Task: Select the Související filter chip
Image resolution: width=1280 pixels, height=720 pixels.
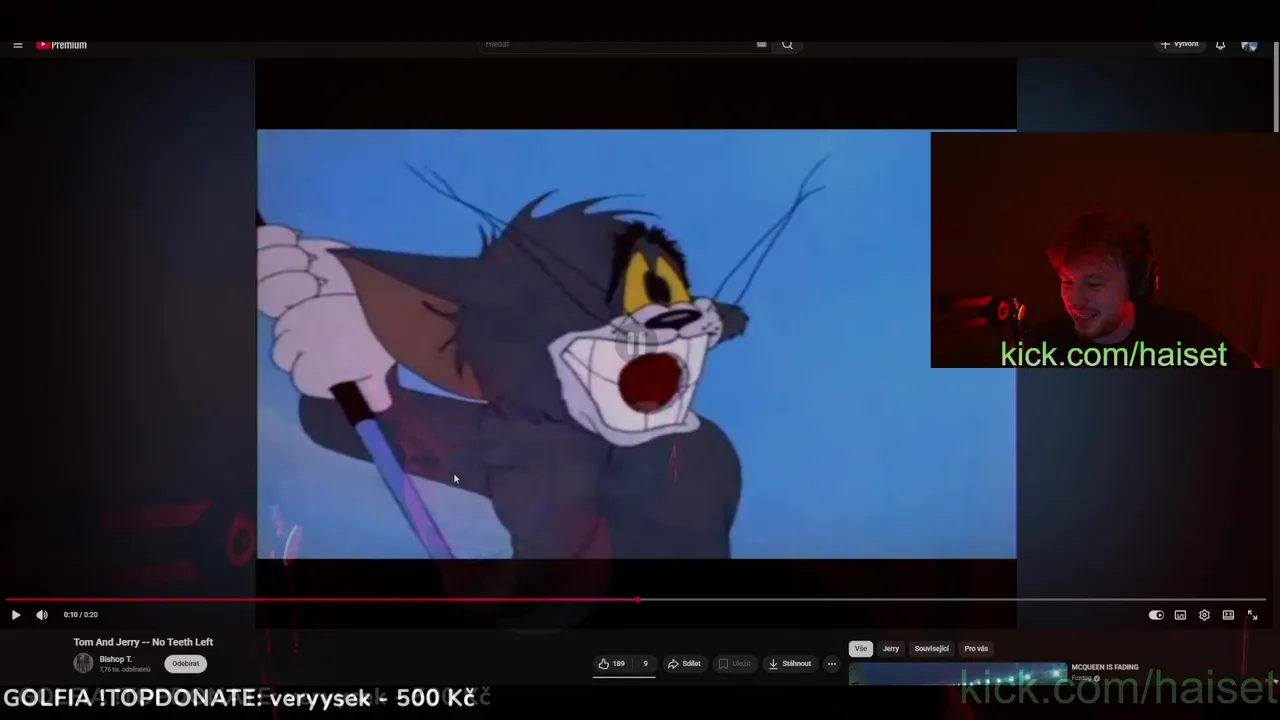Action: pyautogui.click(x=931, y=649)
